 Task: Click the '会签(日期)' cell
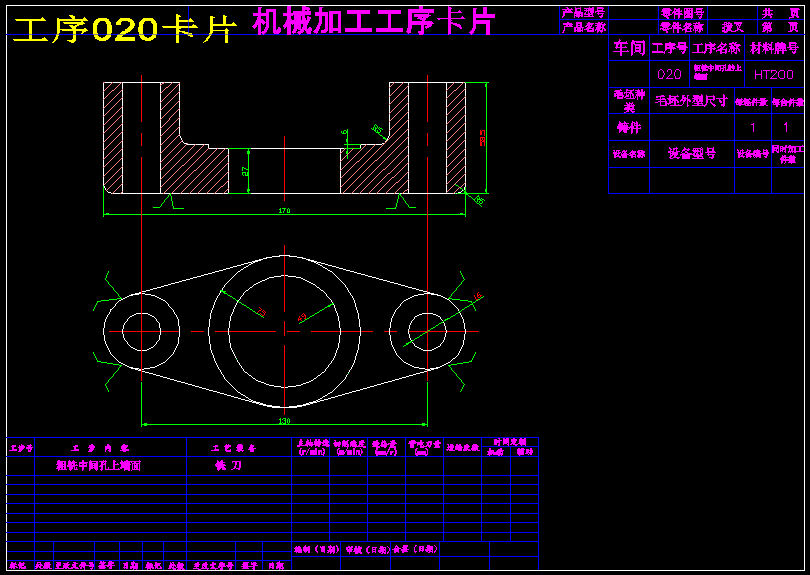tap(415, 549)
